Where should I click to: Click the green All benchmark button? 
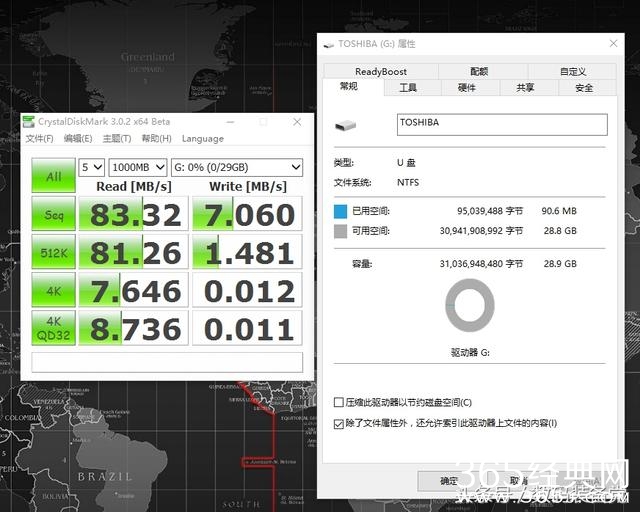[x=53, y=176]
